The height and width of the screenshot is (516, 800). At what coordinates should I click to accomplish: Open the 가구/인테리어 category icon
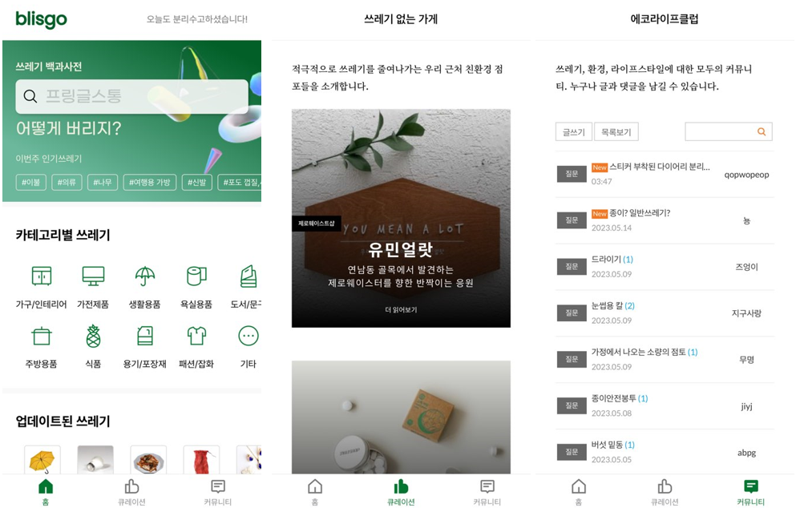[x=41, y=276]
